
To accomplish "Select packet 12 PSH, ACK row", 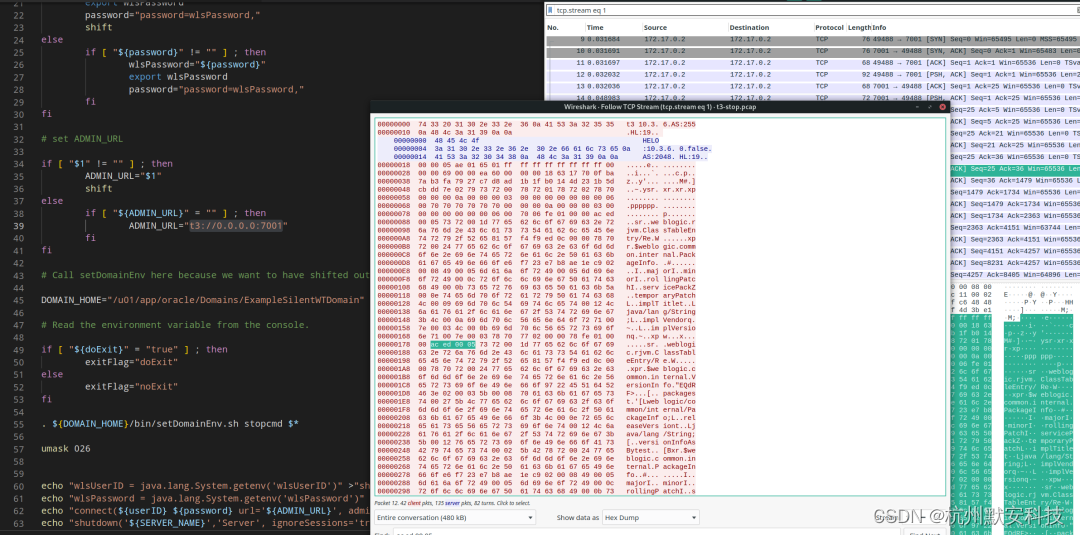I will (812, 74).
